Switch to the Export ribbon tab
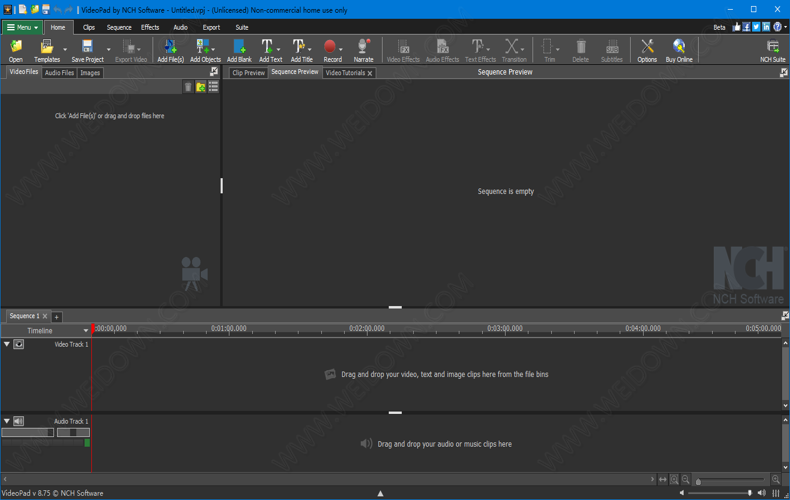790x500 pixels. pyautogui.click(x=211, y=27)
